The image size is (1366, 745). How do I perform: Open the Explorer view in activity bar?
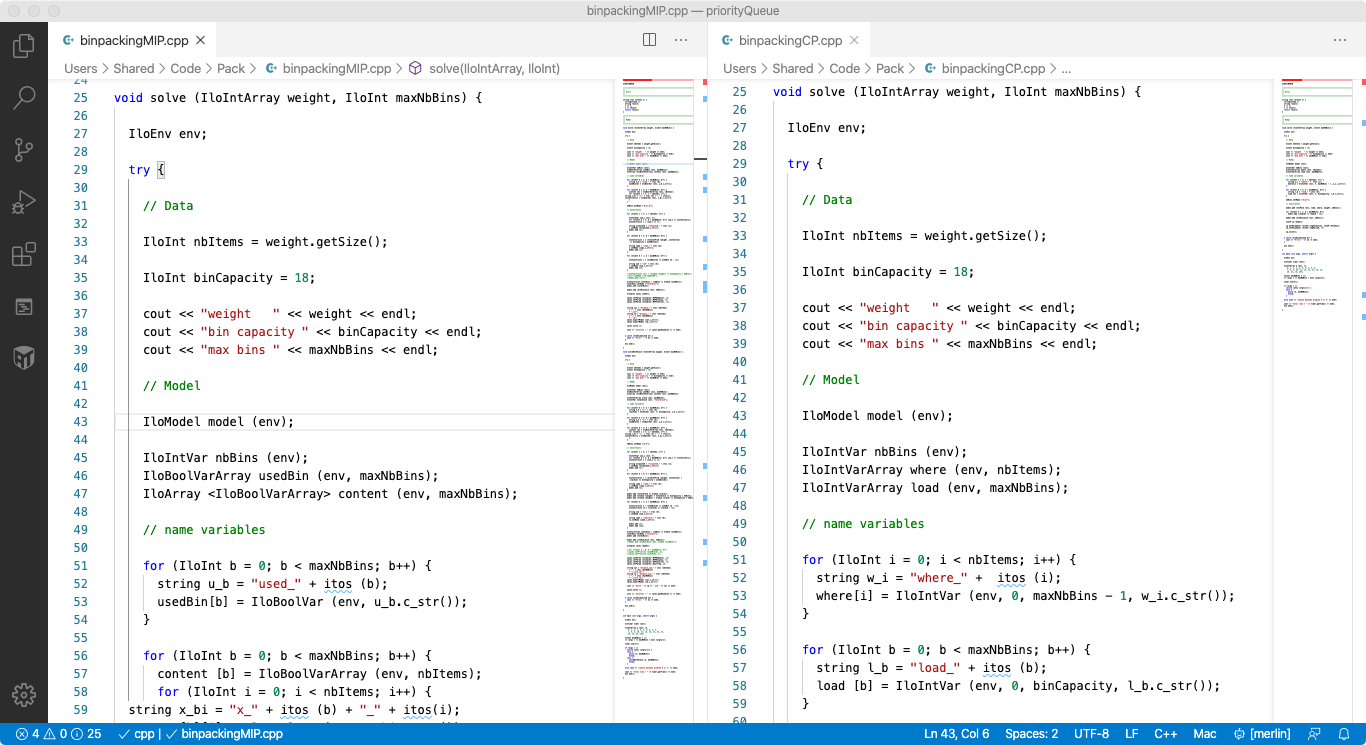pyautogui.click(x=24, y=46)
